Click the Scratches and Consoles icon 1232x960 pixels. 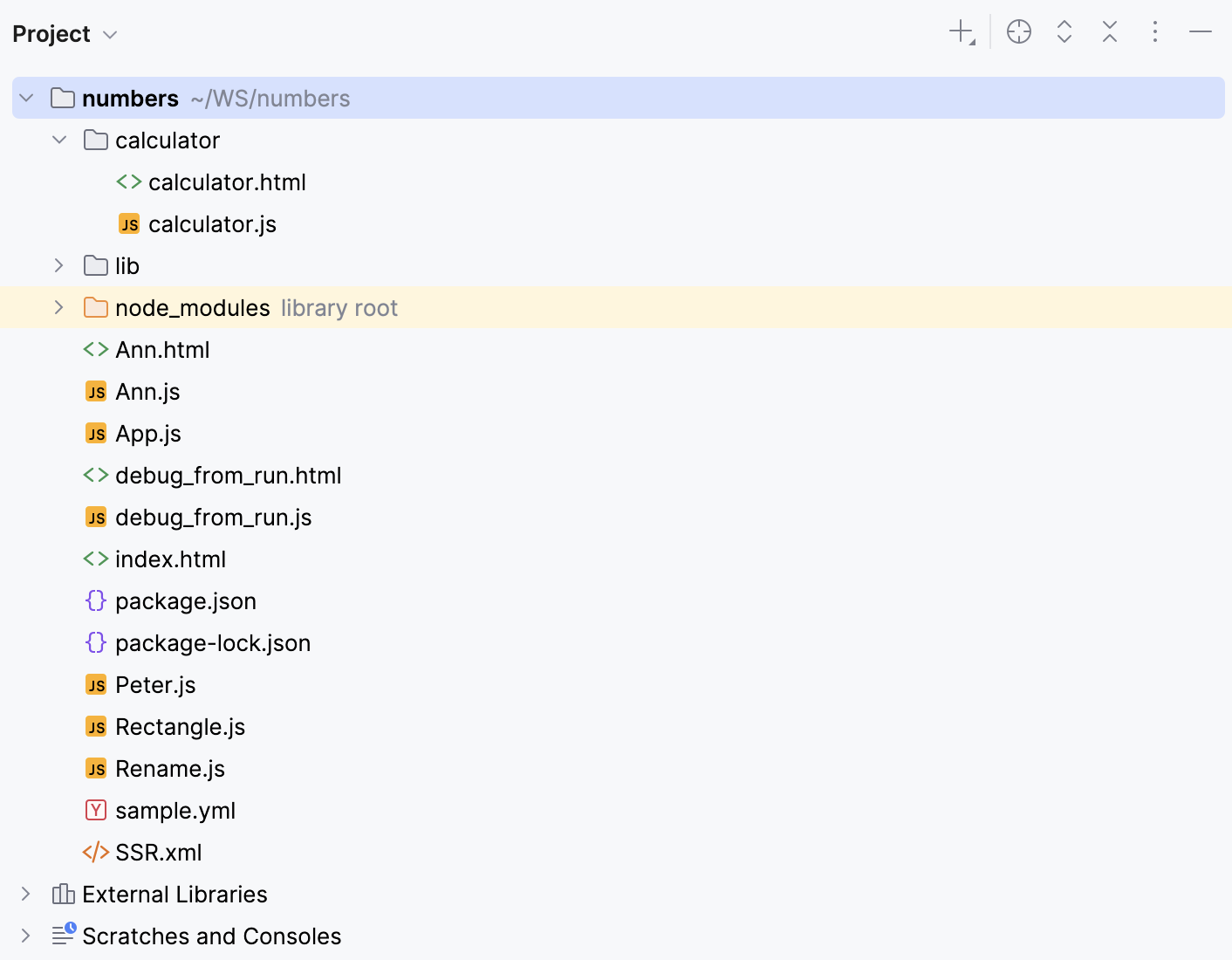click(62, 935)
